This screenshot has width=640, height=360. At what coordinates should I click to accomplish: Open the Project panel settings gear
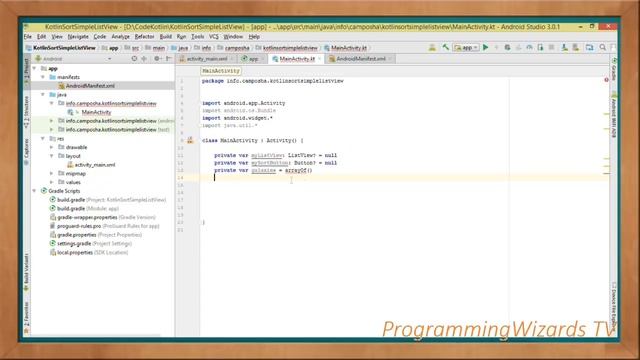click(x=157, y=59)
